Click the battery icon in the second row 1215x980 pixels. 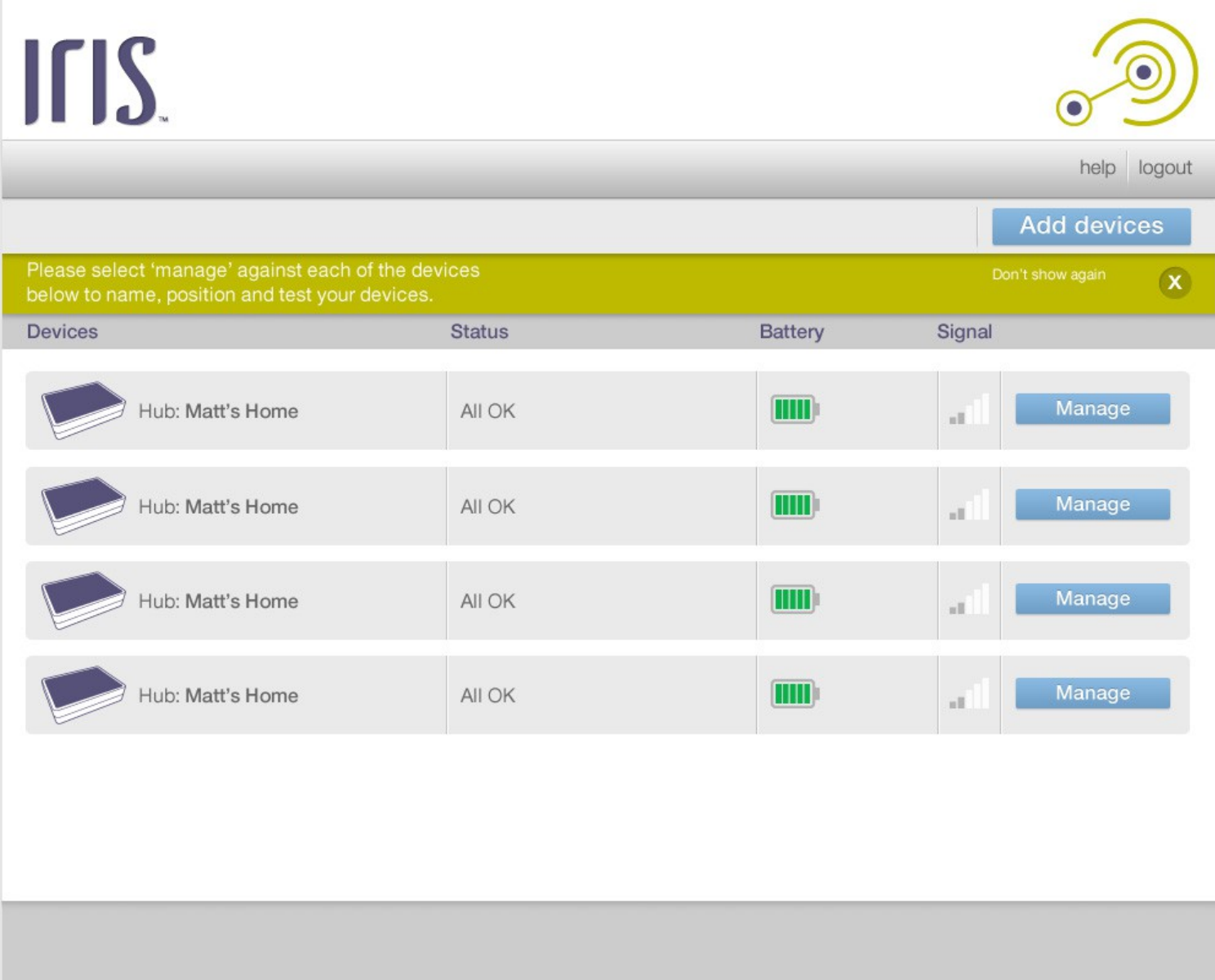pyautogui.click(x=794, y=505)
